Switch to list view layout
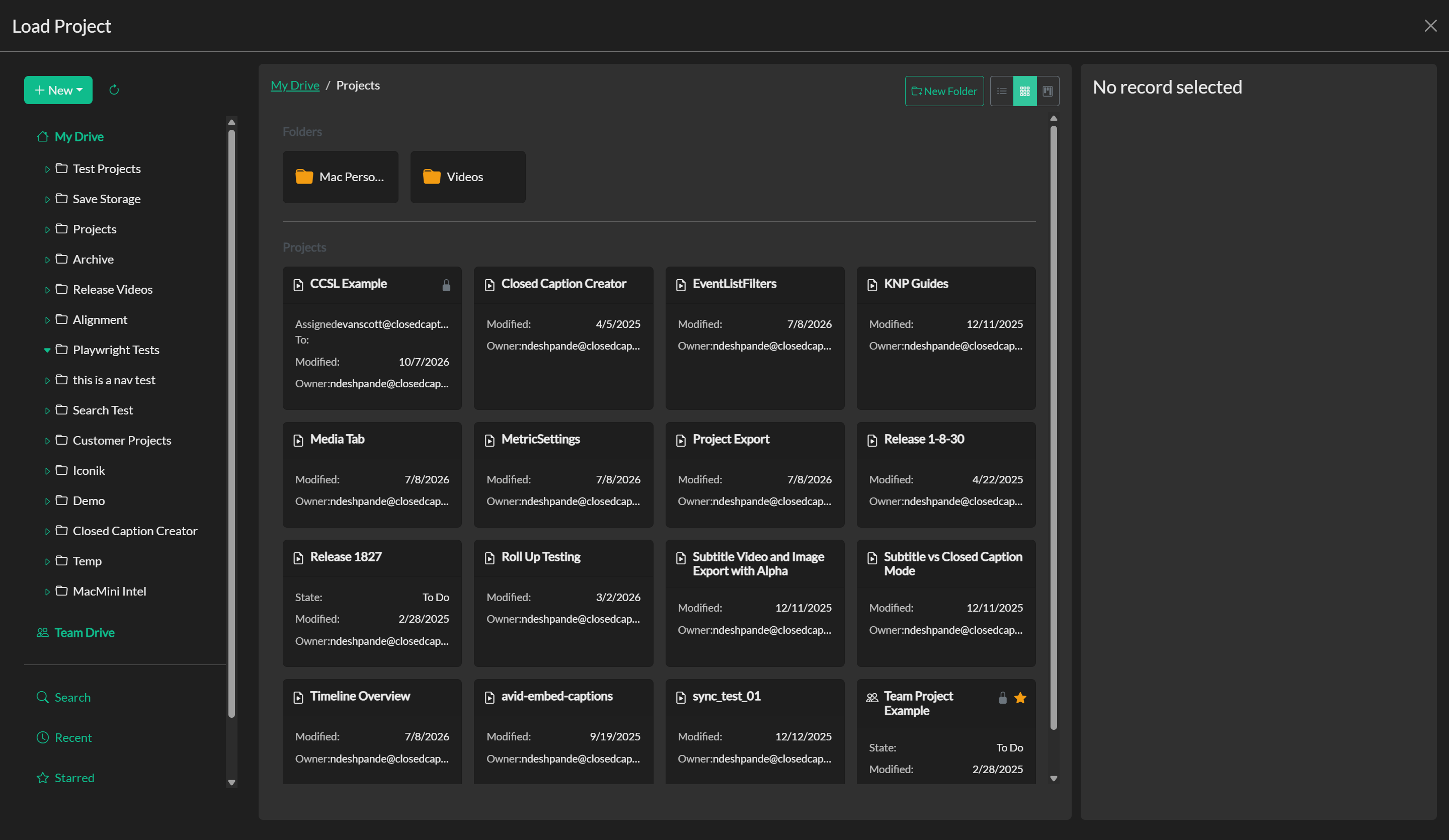1449x840 pixels. (1002, 91)
